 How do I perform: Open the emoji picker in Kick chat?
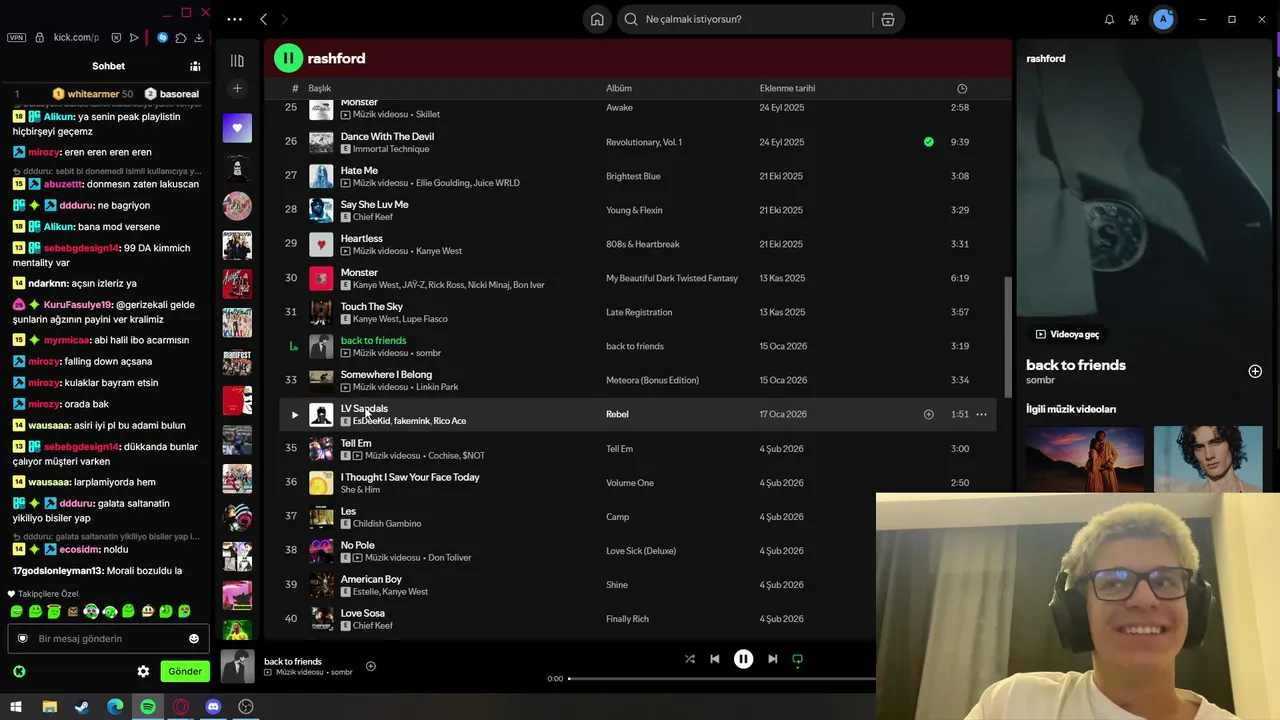click(194, 638)
